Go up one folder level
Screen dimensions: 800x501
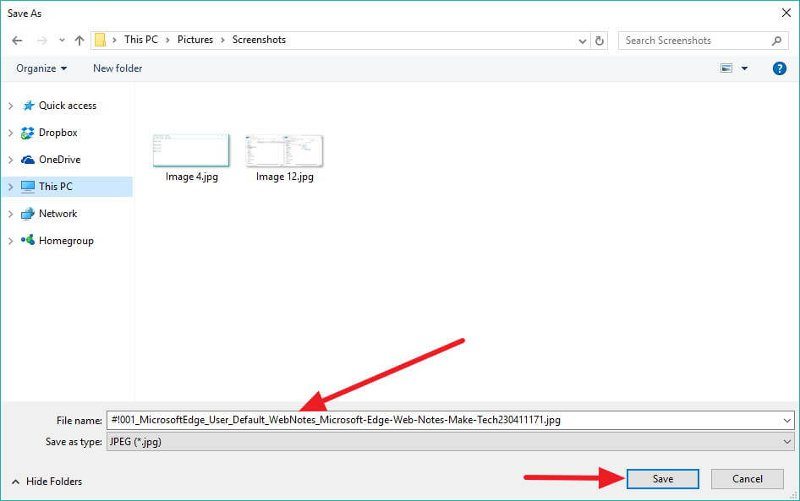(79, 40)
